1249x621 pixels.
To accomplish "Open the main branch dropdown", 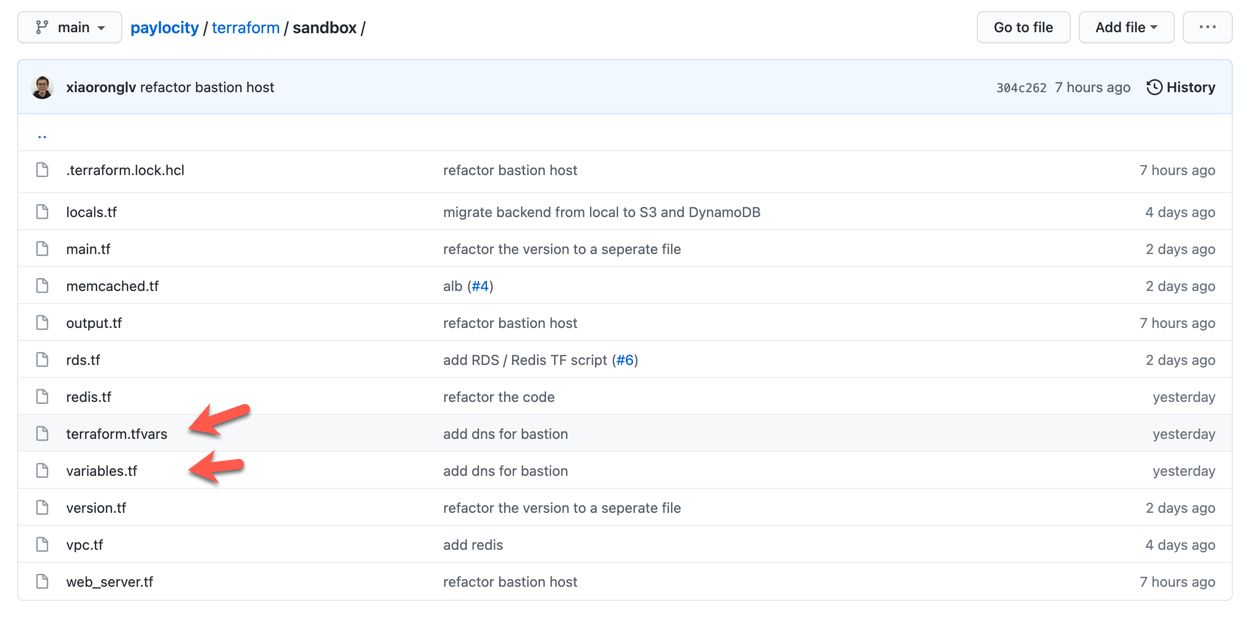I will pos(69,27).
